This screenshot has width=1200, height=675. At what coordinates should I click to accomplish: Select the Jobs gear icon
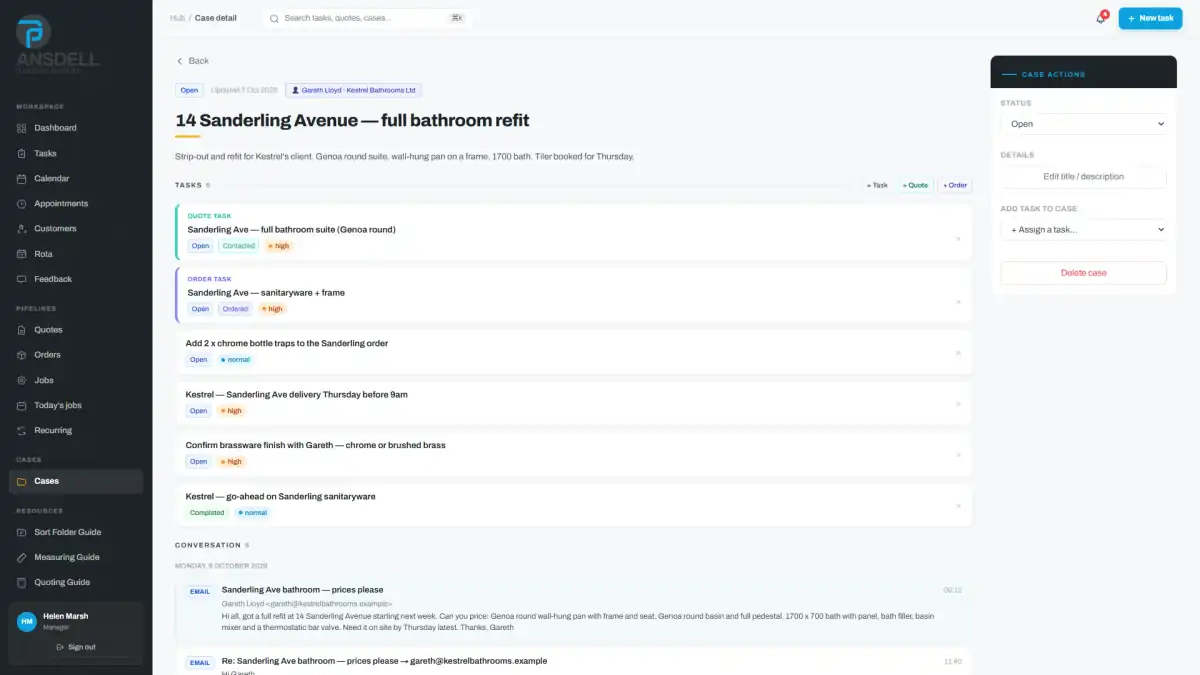[22, 380]
